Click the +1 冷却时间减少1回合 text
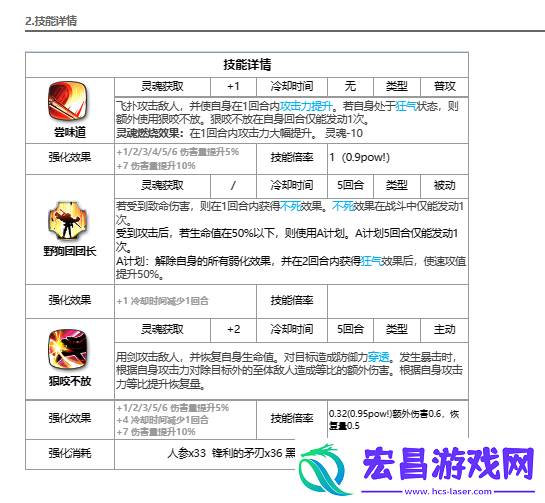The height and width of the screenshot is (503, 545). [x=162, y=301]
